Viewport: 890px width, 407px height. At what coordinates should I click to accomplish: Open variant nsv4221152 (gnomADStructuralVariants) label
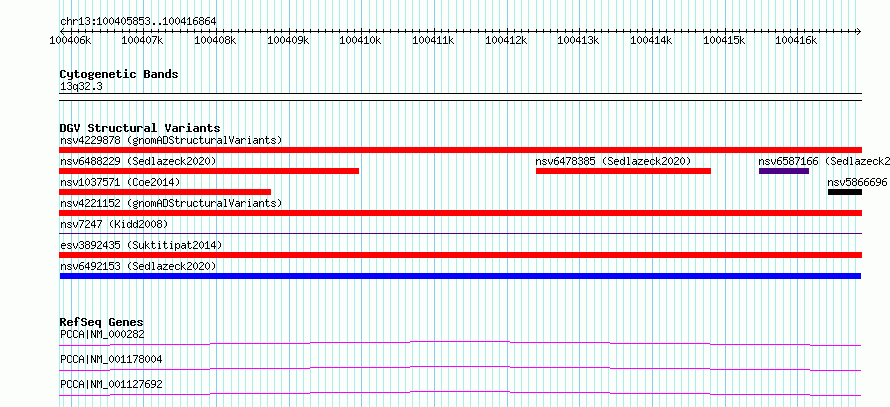tap(171, 203)
